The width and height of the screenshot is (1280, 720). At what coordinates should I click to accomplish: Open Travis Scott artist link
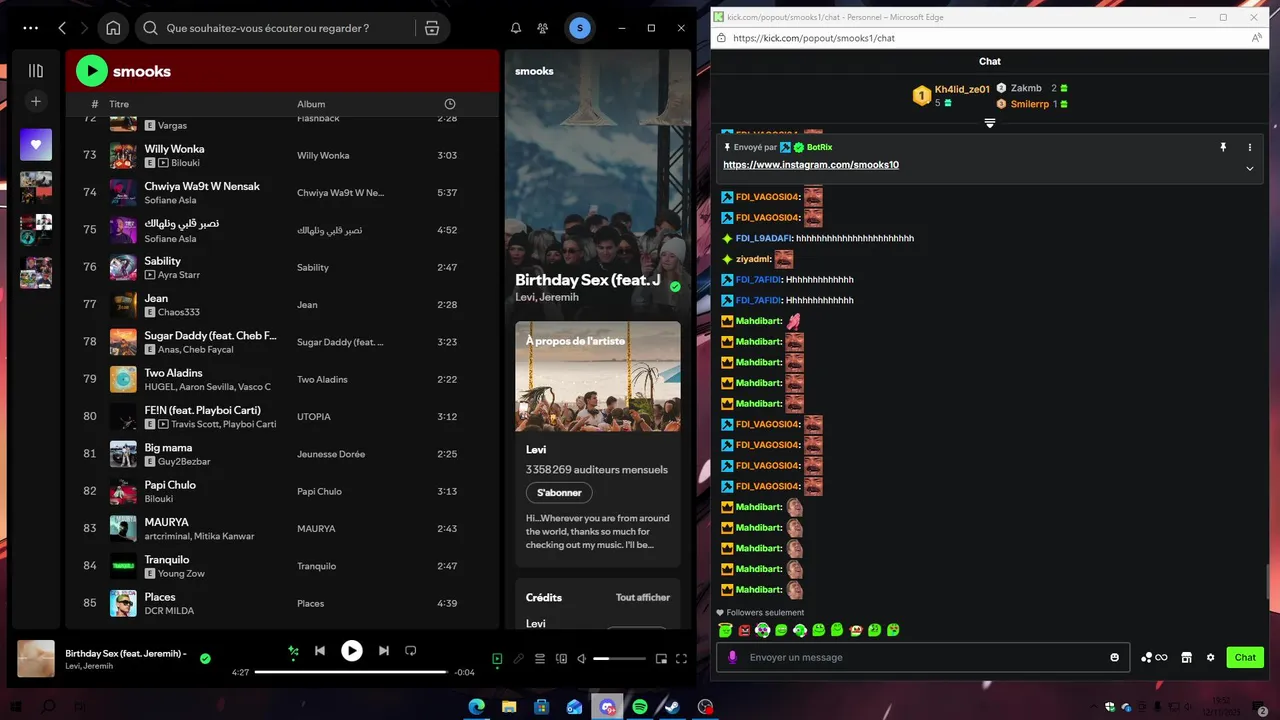point(195,424)
